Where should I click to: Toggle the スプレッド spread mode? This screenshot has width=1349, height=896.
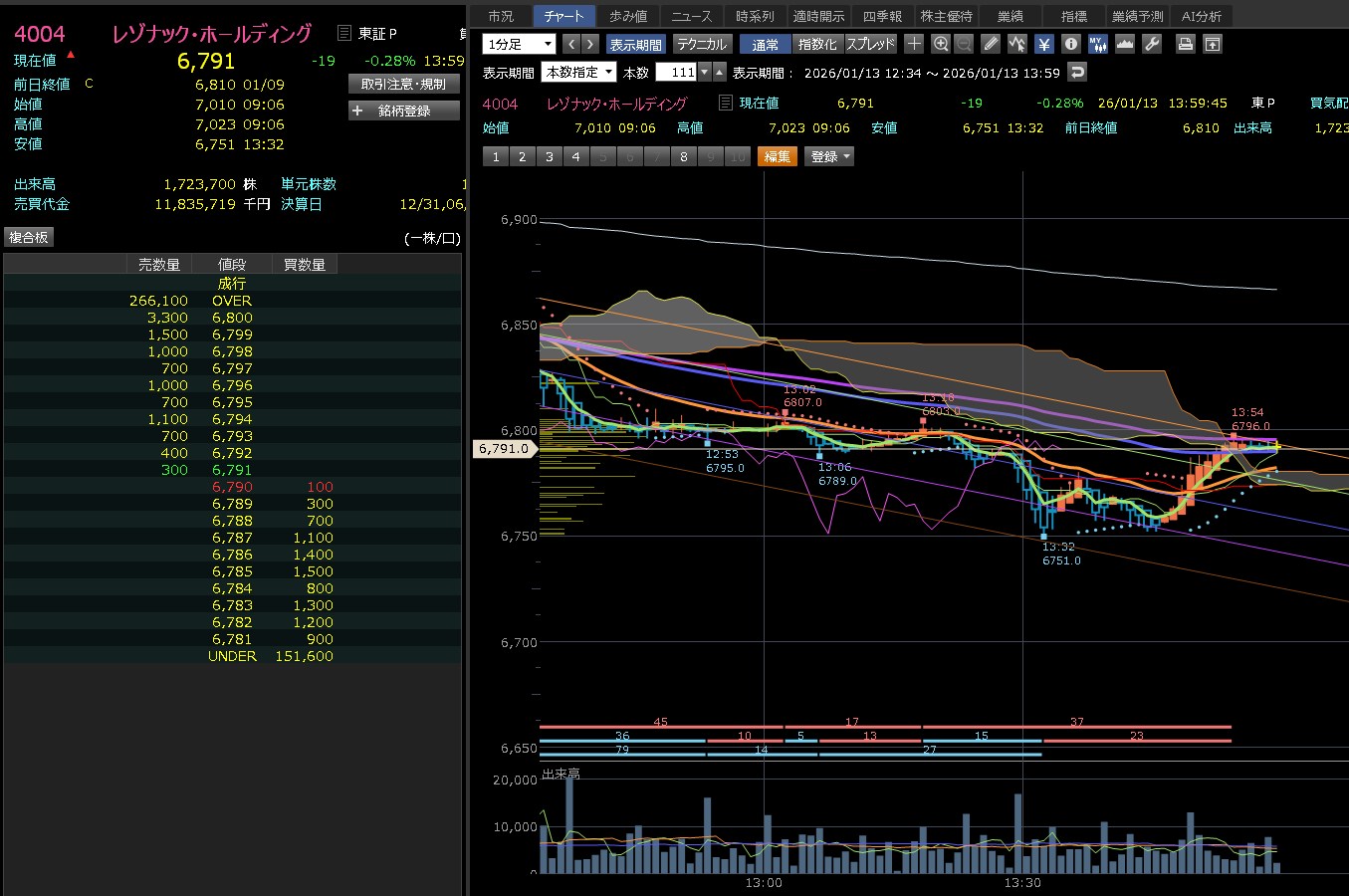(x=870, y=44)
